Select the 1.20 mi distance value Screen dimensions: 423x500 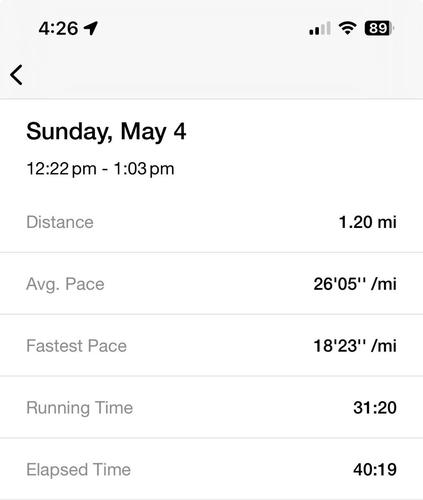[368, 222]
